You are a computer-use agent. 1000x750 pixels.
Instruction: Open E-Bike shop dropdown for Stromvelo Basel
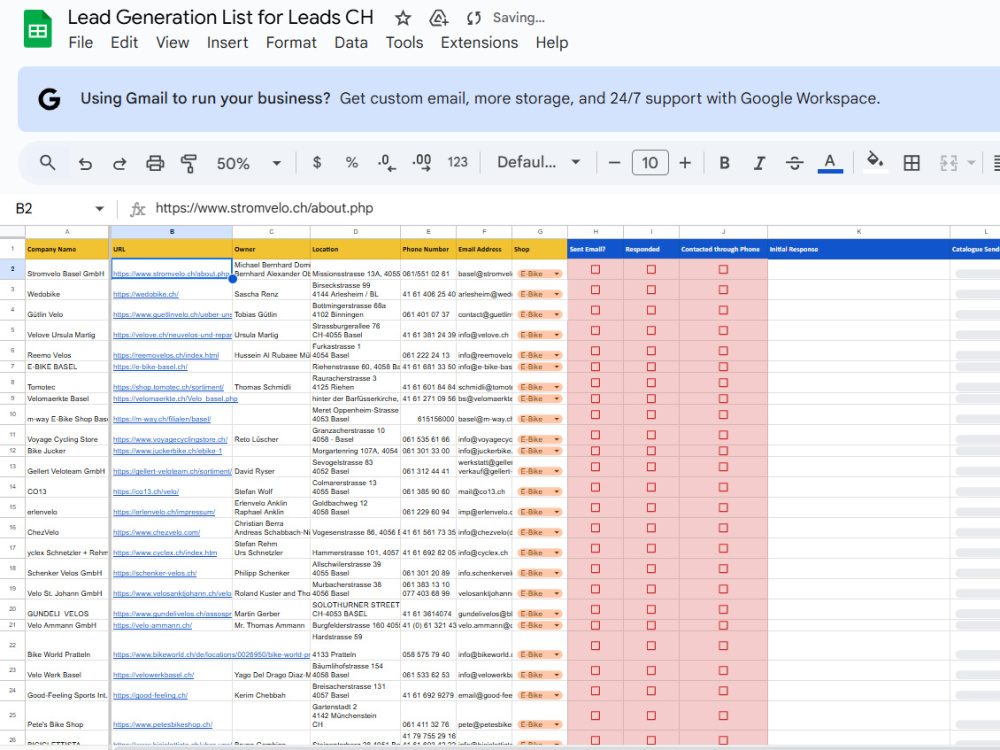[x=557, y=274]
